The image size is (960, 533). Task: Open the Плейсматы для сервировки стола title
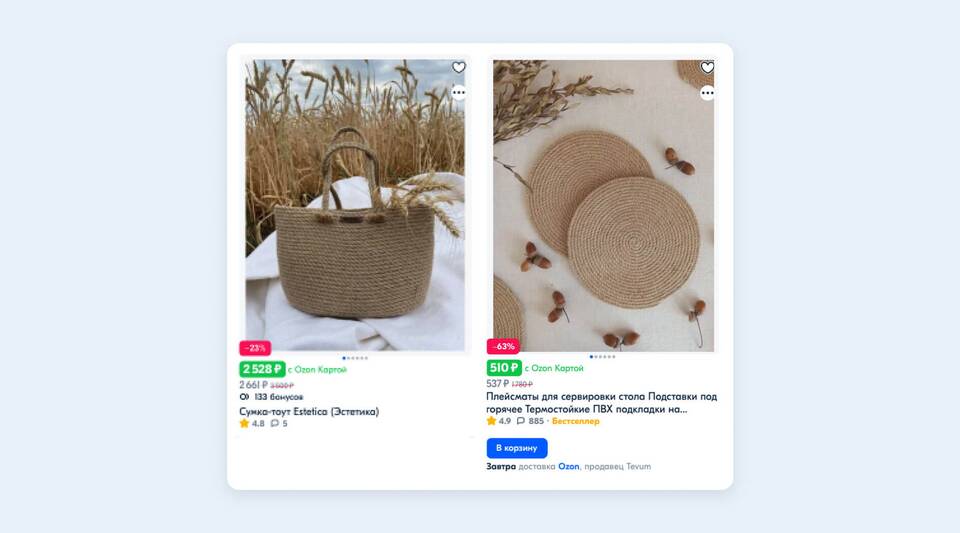tap(601, 403)
